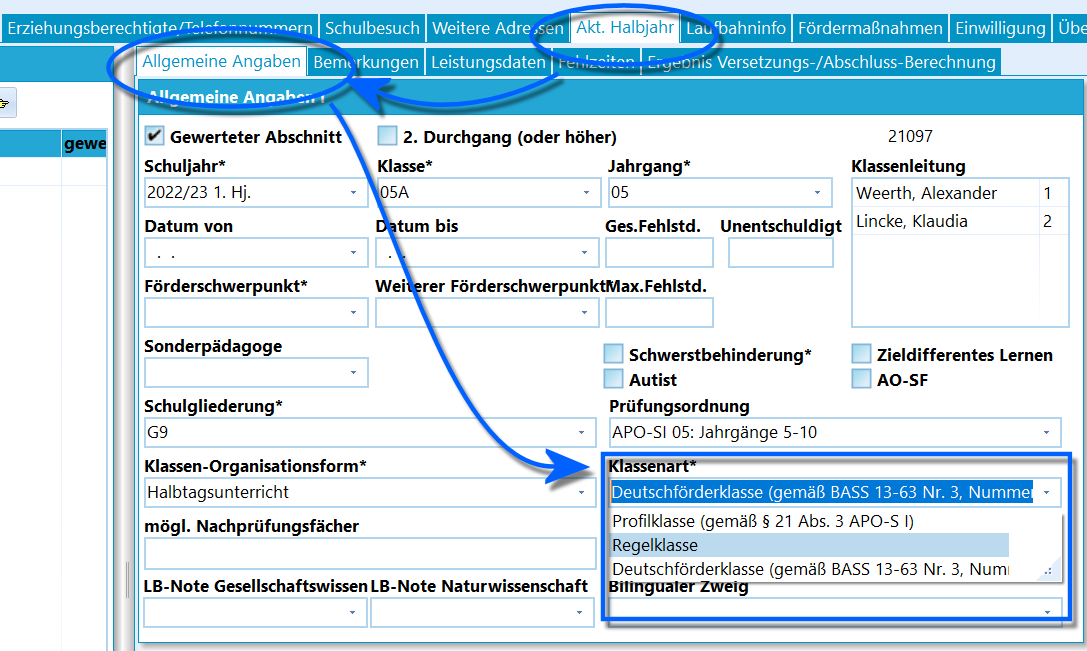Select the Akt. Halbjahr tab
1087x651 pixels.
click(x=625, y=27)
